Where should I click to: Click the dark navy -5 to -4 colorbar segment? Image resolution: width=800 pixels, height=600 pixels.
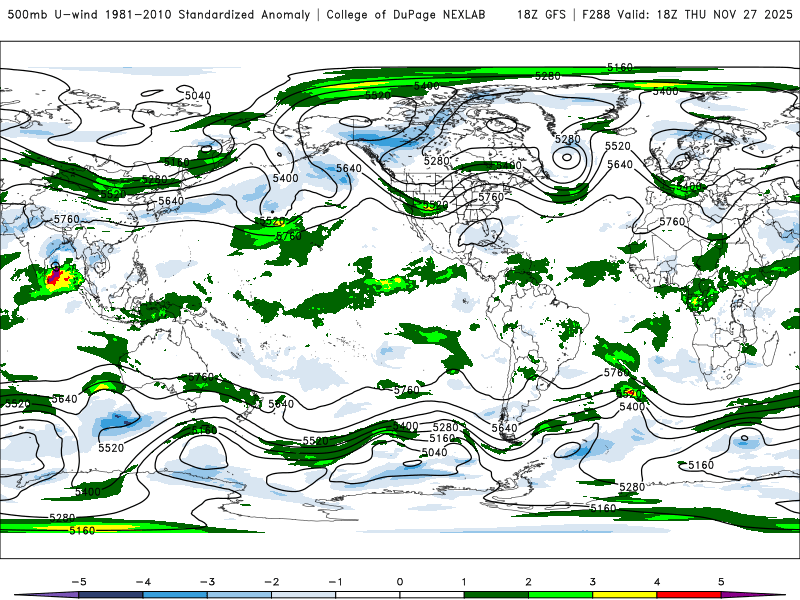click(111, 595)
